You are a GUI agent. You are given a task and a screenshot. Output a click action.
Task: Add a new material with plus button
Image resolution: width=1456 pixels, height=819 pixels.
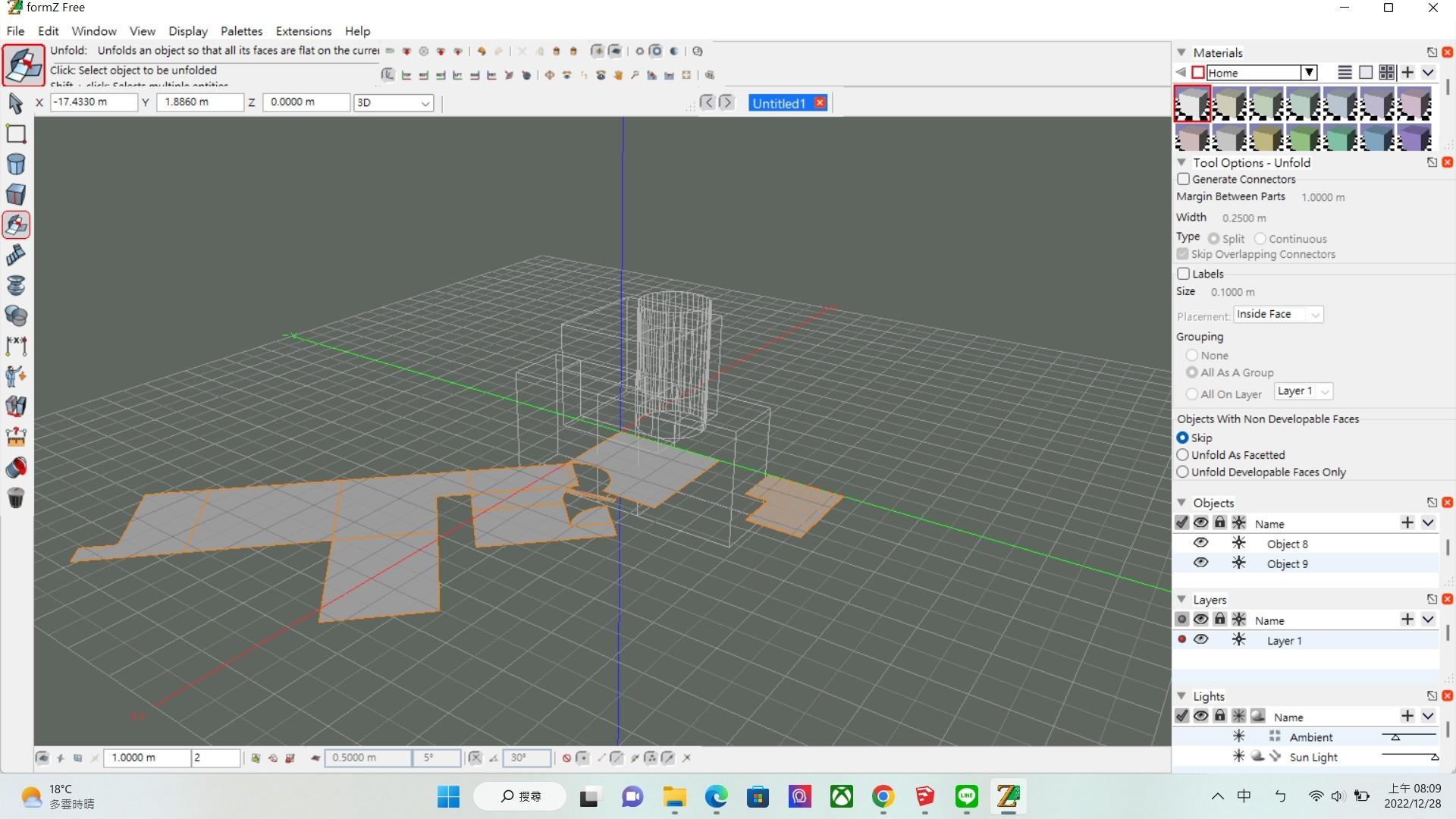point(1407,72)
